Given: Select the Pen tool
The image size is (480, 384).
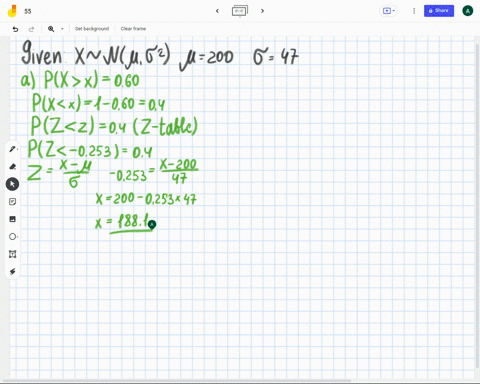Looking at the screenshot, I should [x=12, y=149].
